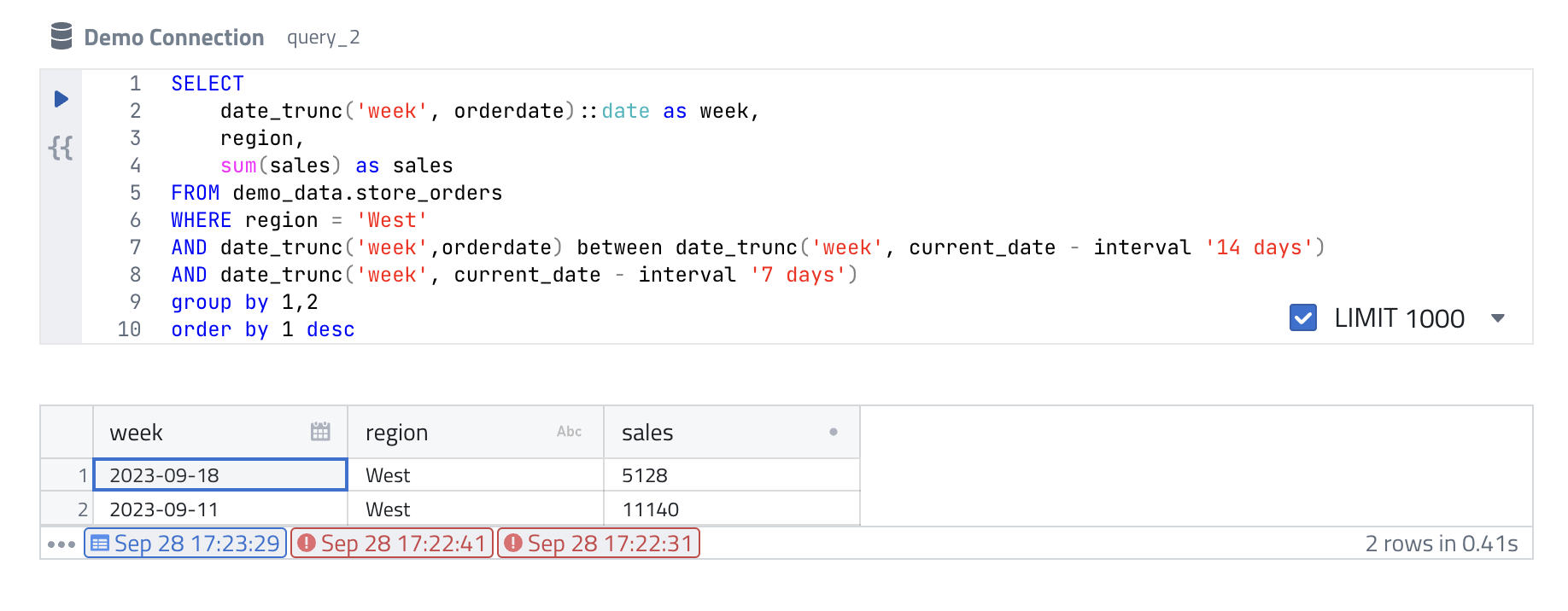The width and height of the screenshot is (1568, 611).
Task: Expand the LIMIT 1000 dropdown arrow
Action: (1497, 318)
